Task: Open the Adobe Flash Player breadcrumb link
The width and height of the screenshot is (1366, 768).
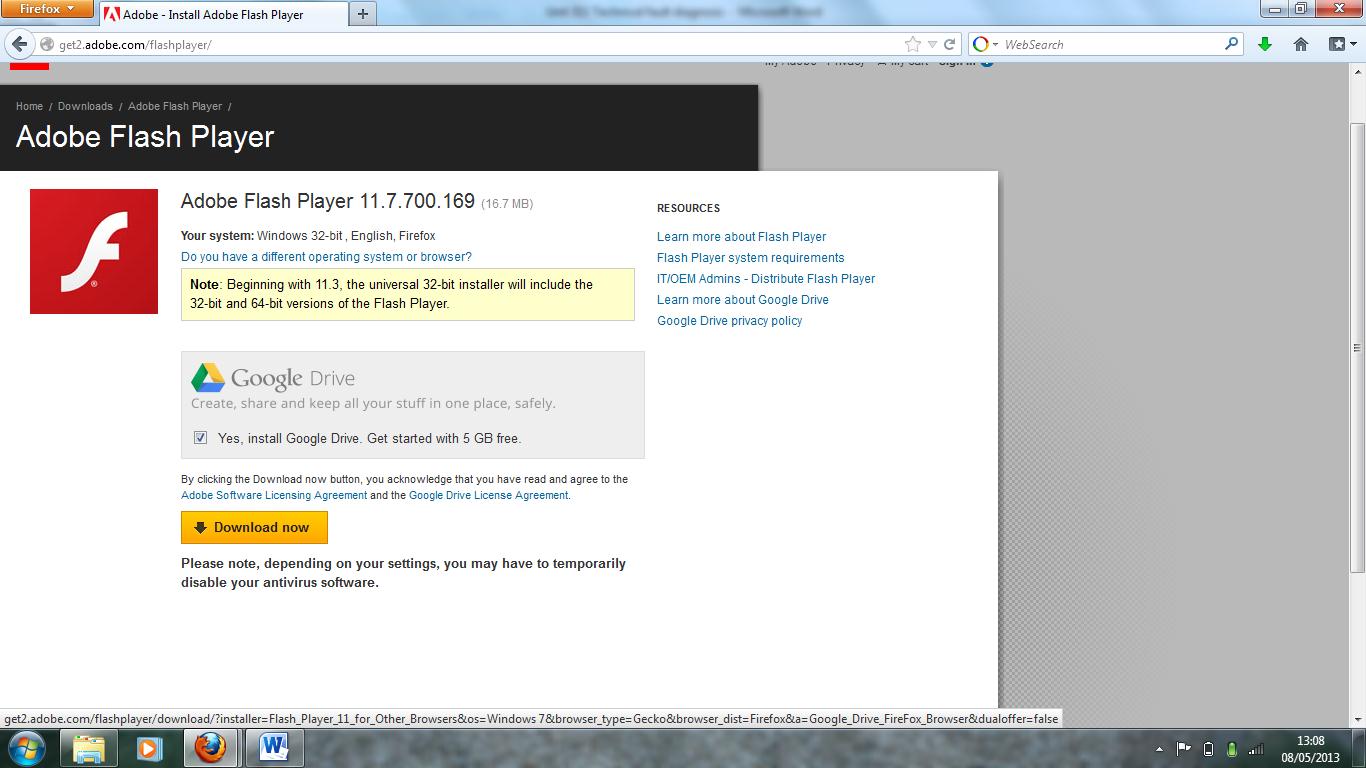Action: pyautogui.click(x=175, y=106)
